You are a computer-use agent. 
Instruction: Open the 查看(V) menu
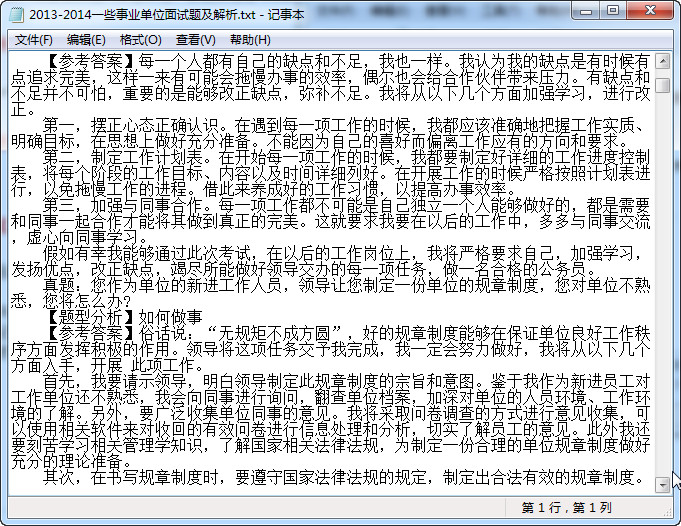point(195,40)
